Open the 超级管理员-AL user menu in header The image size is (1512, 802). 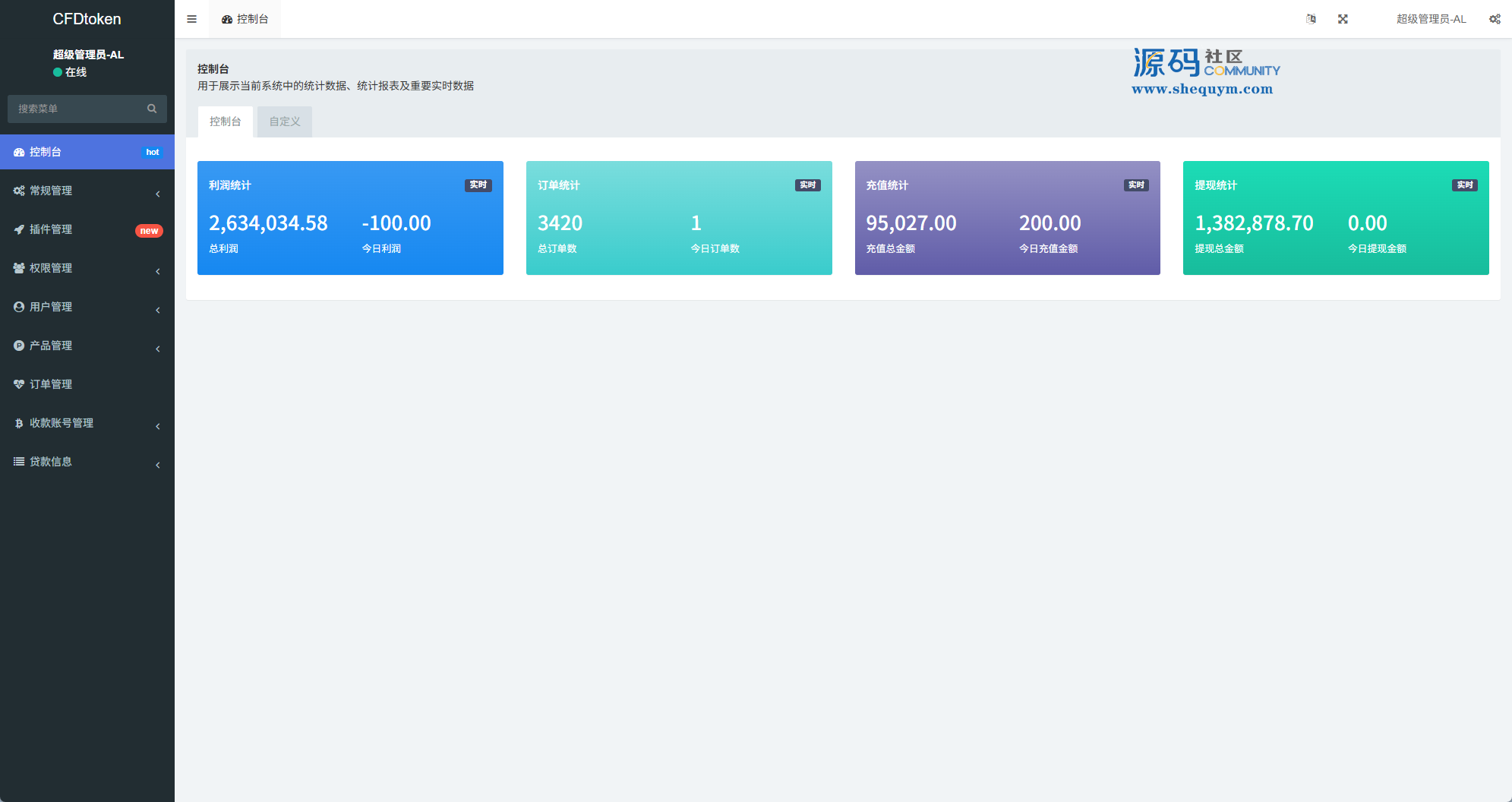click(x=1431, y=19)
